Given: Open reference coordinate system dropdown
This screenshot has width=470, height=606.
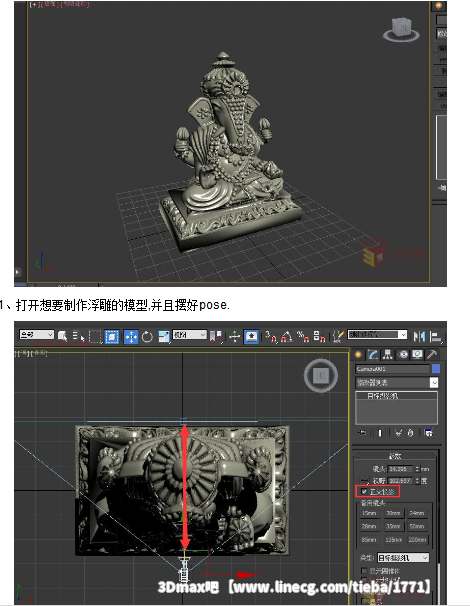Looking at the screenshot, I should (x=189, y=335).
